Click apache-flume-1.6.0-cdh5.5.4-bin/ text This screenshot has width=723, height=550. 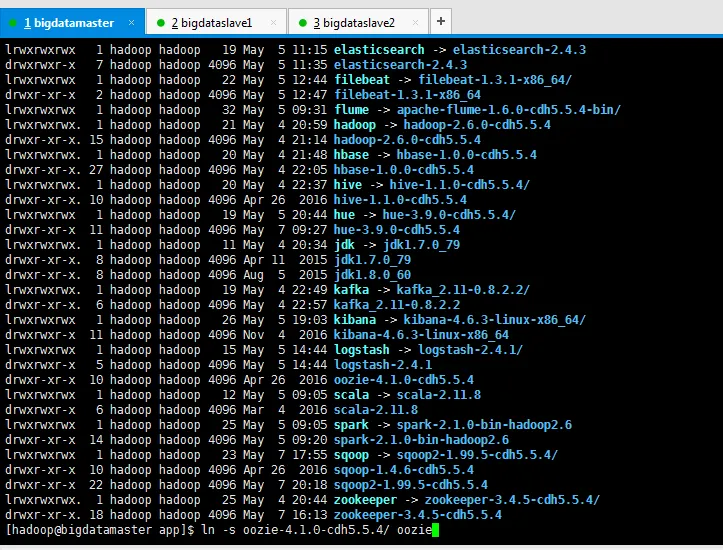point(509,110)
